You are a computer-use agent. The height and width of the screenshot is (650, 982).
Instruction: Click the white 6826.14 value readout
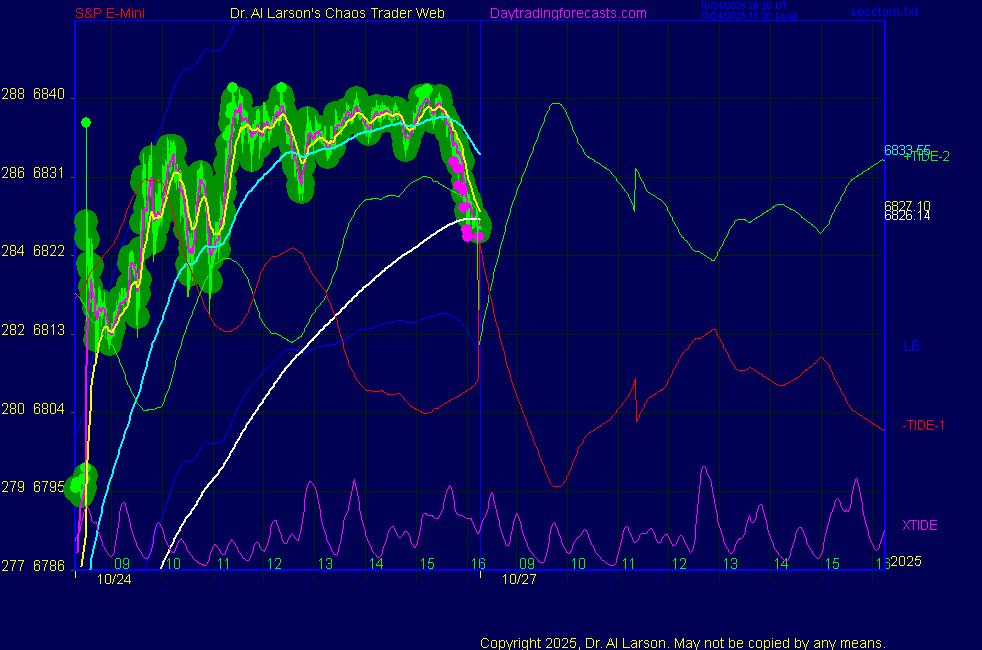pos(906,215)
